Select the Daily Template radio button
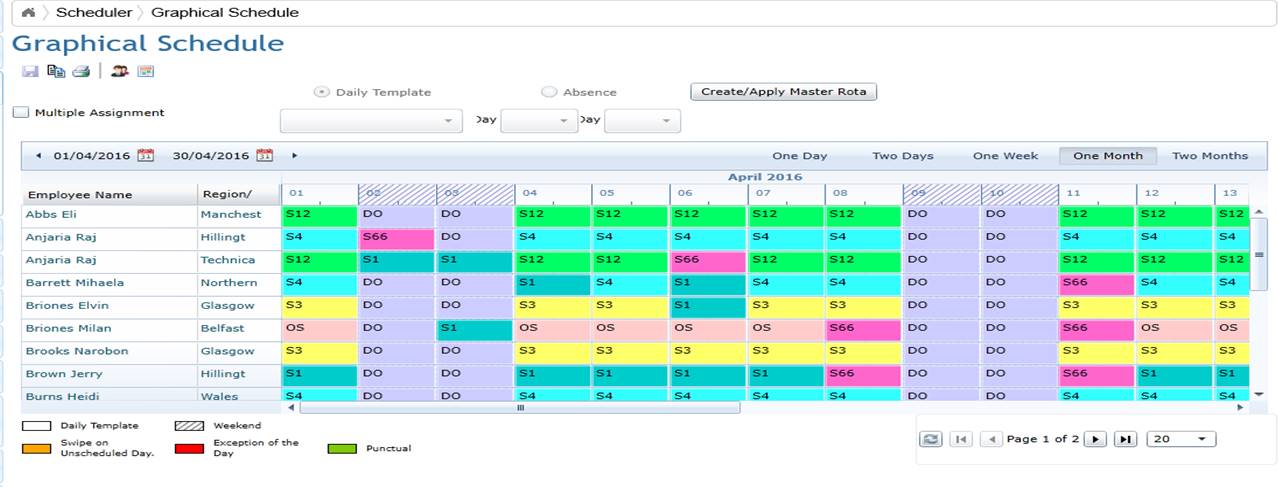Screen dimensions: 1278x487 tap(322, 92)
